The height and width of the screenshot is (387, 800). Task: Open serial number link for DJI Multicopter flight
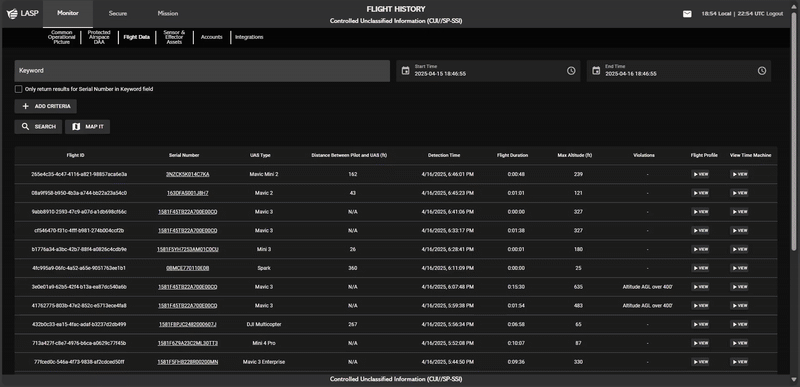[187, 324]
